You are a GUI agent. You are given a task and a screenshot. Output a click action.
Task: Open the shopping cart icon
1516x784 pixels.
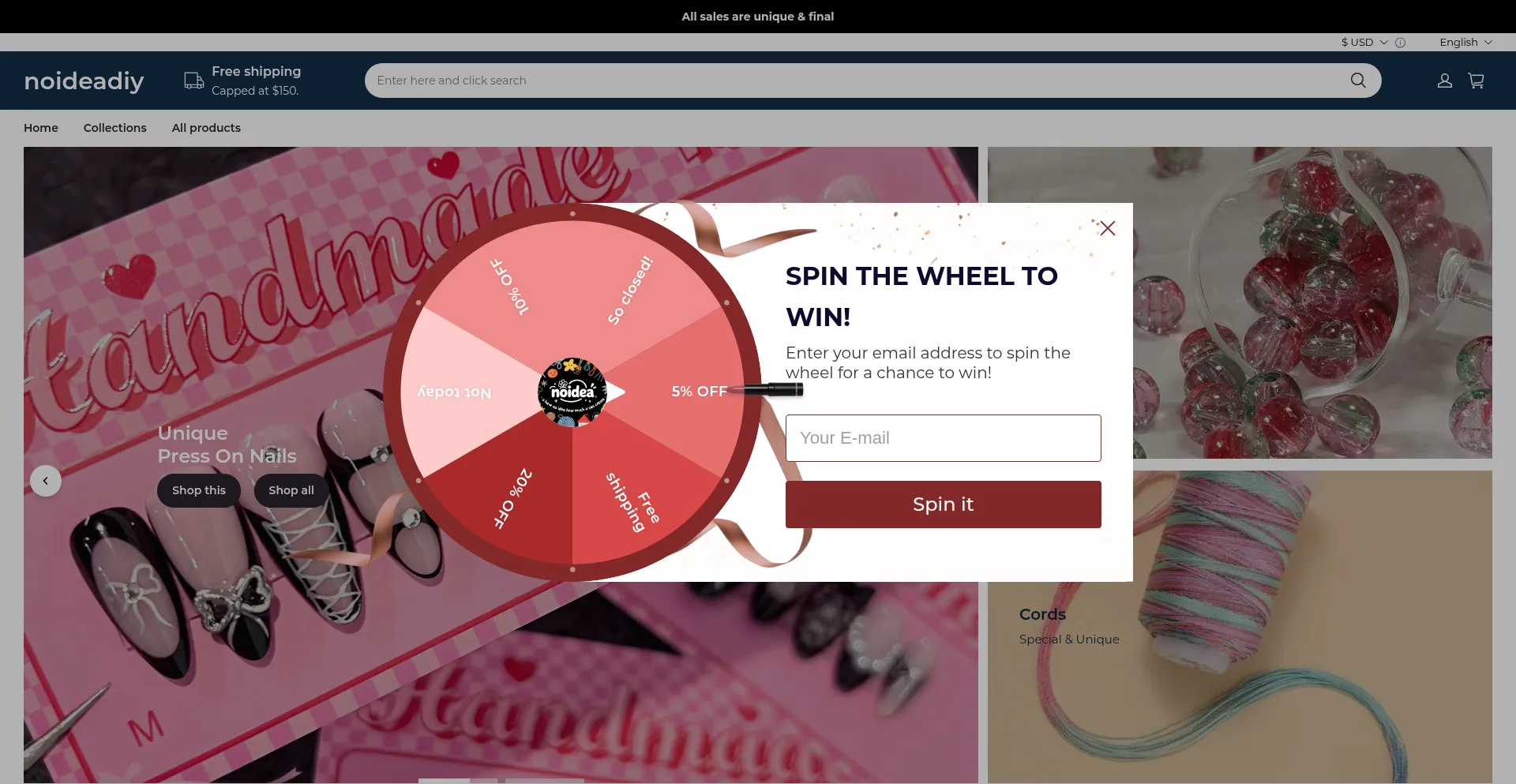click(1477, 81)
